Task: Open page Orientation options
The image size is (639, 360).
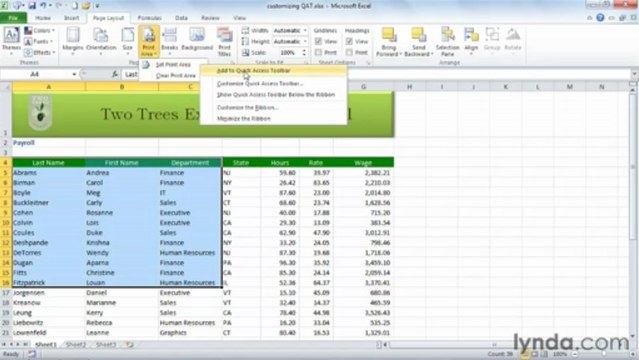Action: click(x=101, y=40)
